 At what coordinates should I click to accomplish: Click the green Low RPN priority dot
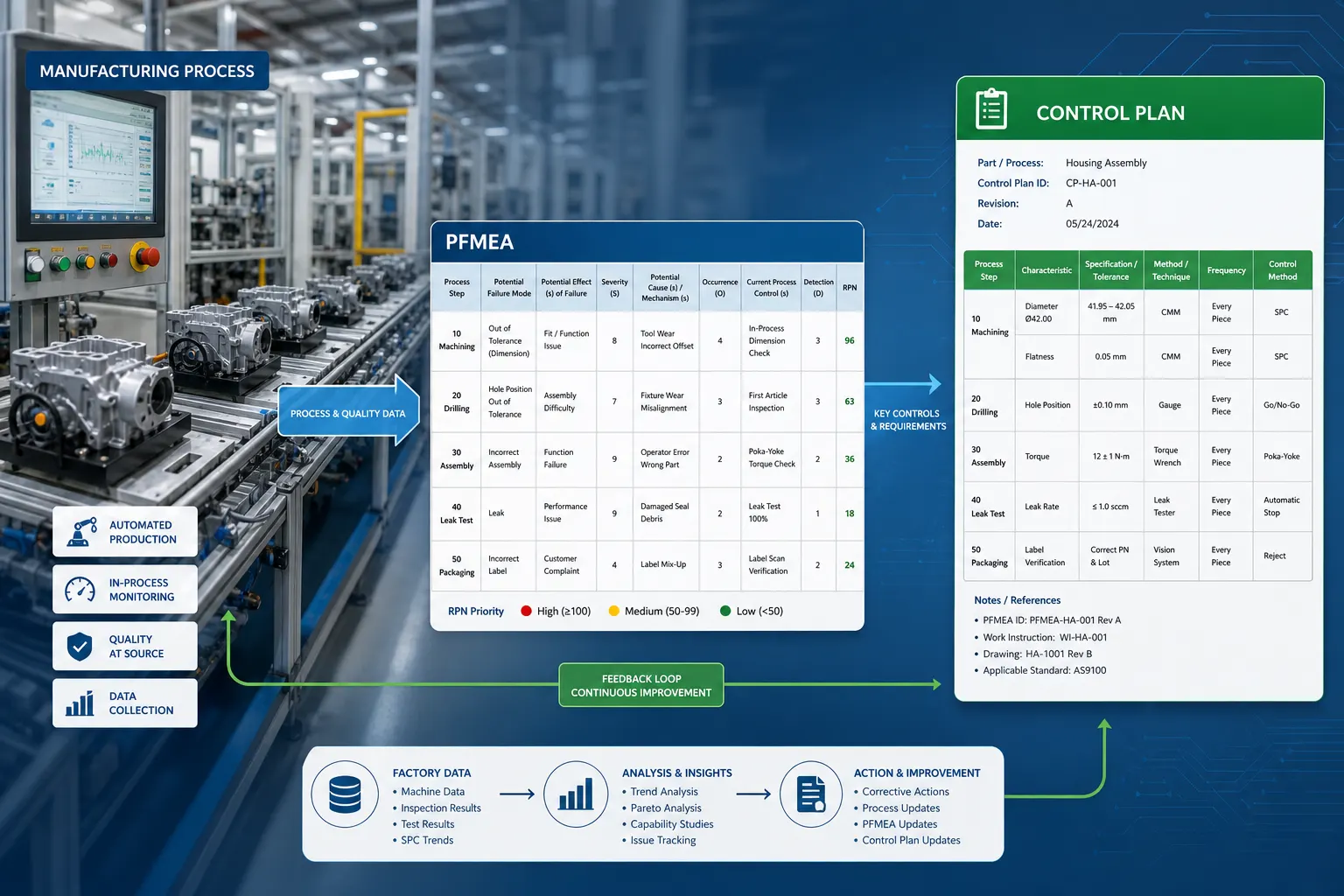(725, 611)
